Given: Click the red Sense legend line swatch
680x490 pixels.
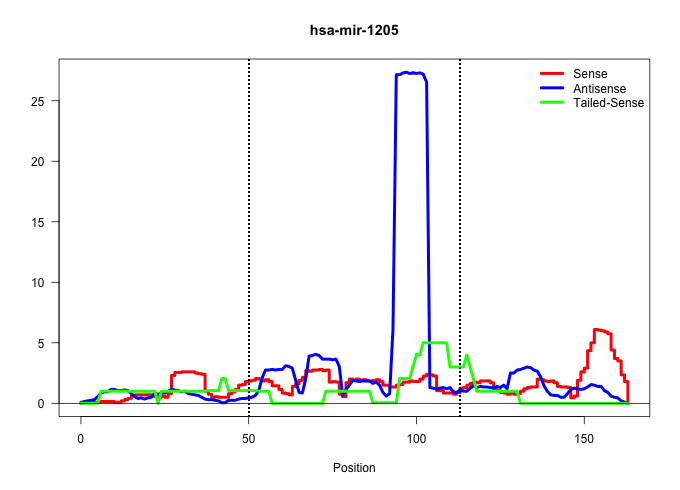Looking at the screenshot, I should (x=553, y=74).
